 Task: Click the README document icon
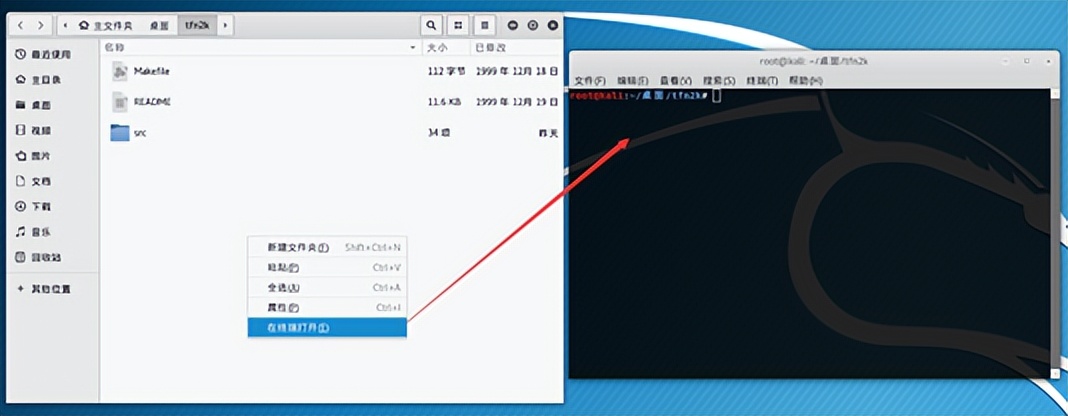120,101
